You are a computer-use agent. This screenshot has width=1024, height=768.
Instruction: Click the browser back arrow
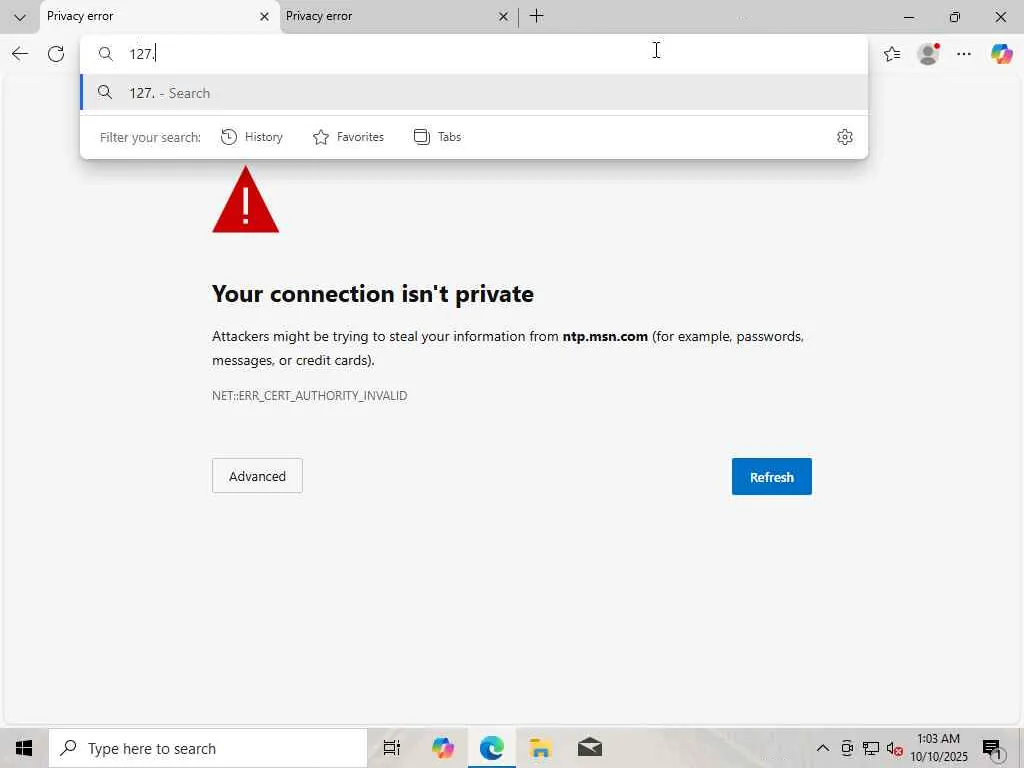coord(20,54)
